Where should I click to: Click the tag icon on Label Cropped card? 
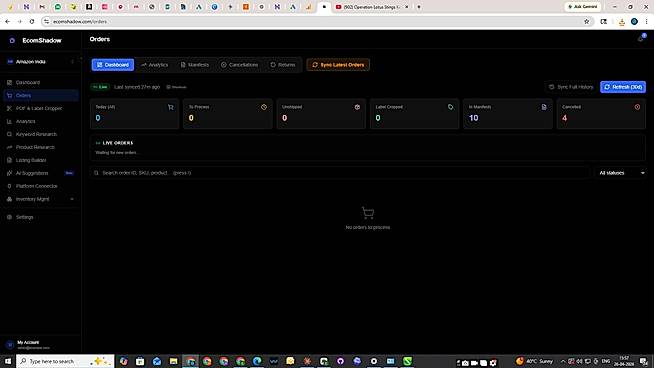[x=450, y=107]
